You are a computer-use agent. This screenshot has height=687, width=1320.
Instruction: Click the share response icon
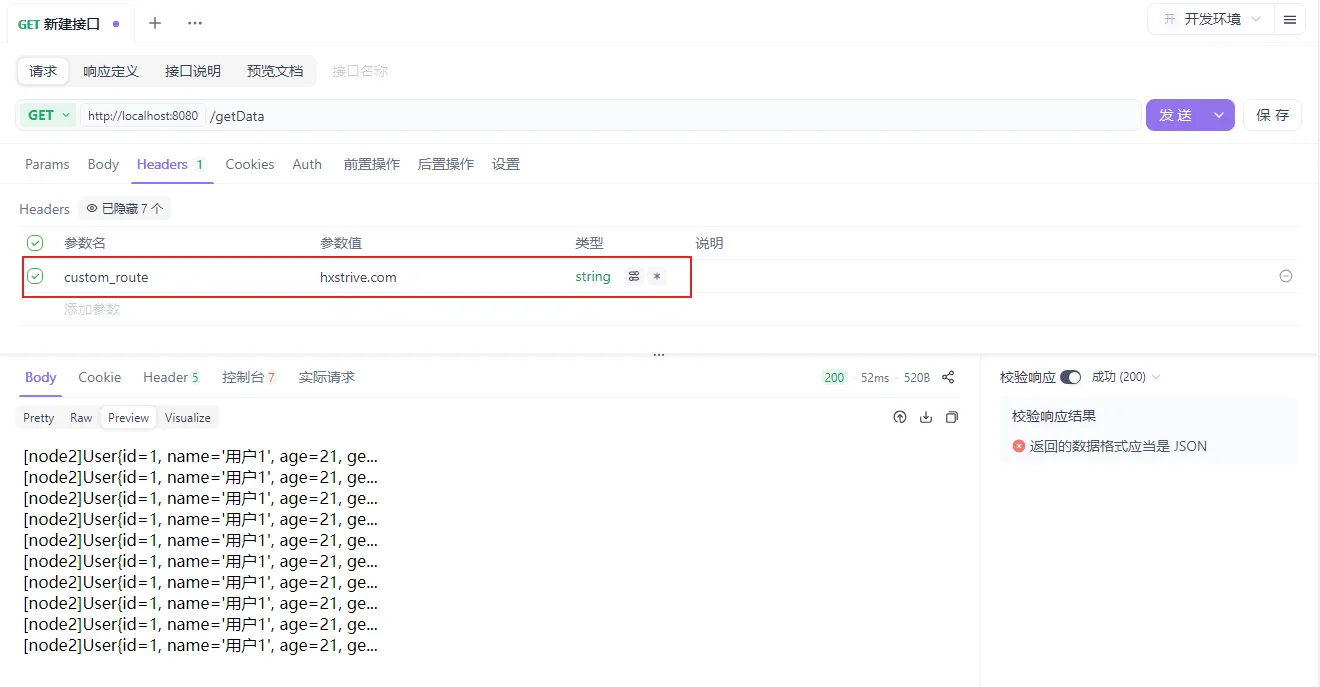948,377
